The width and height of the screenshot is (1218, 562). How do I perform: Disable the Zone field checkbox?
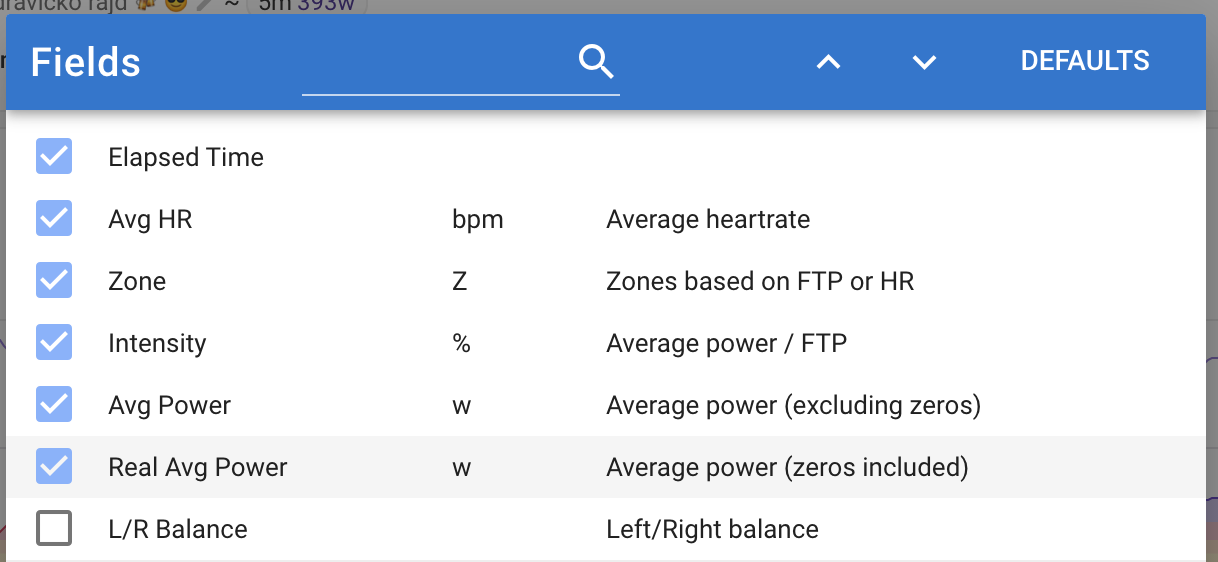click(54, 280)
